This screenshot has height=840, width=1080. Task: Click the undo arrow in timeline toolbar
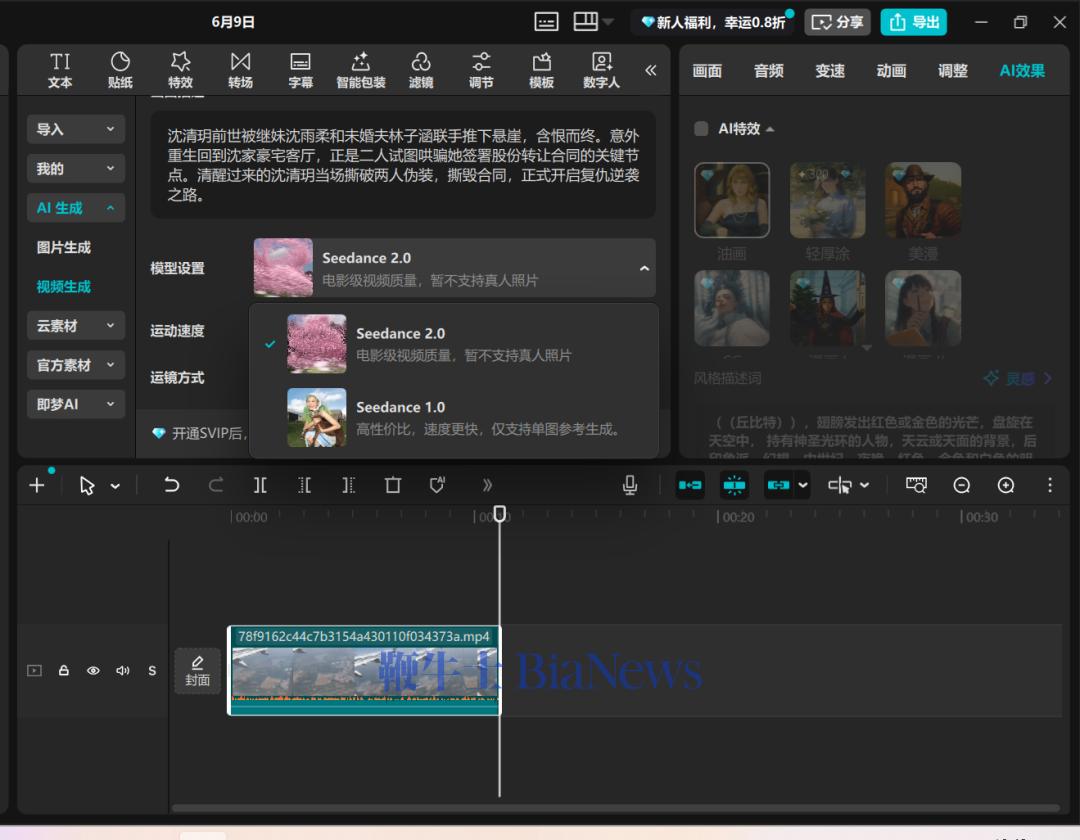172,485
